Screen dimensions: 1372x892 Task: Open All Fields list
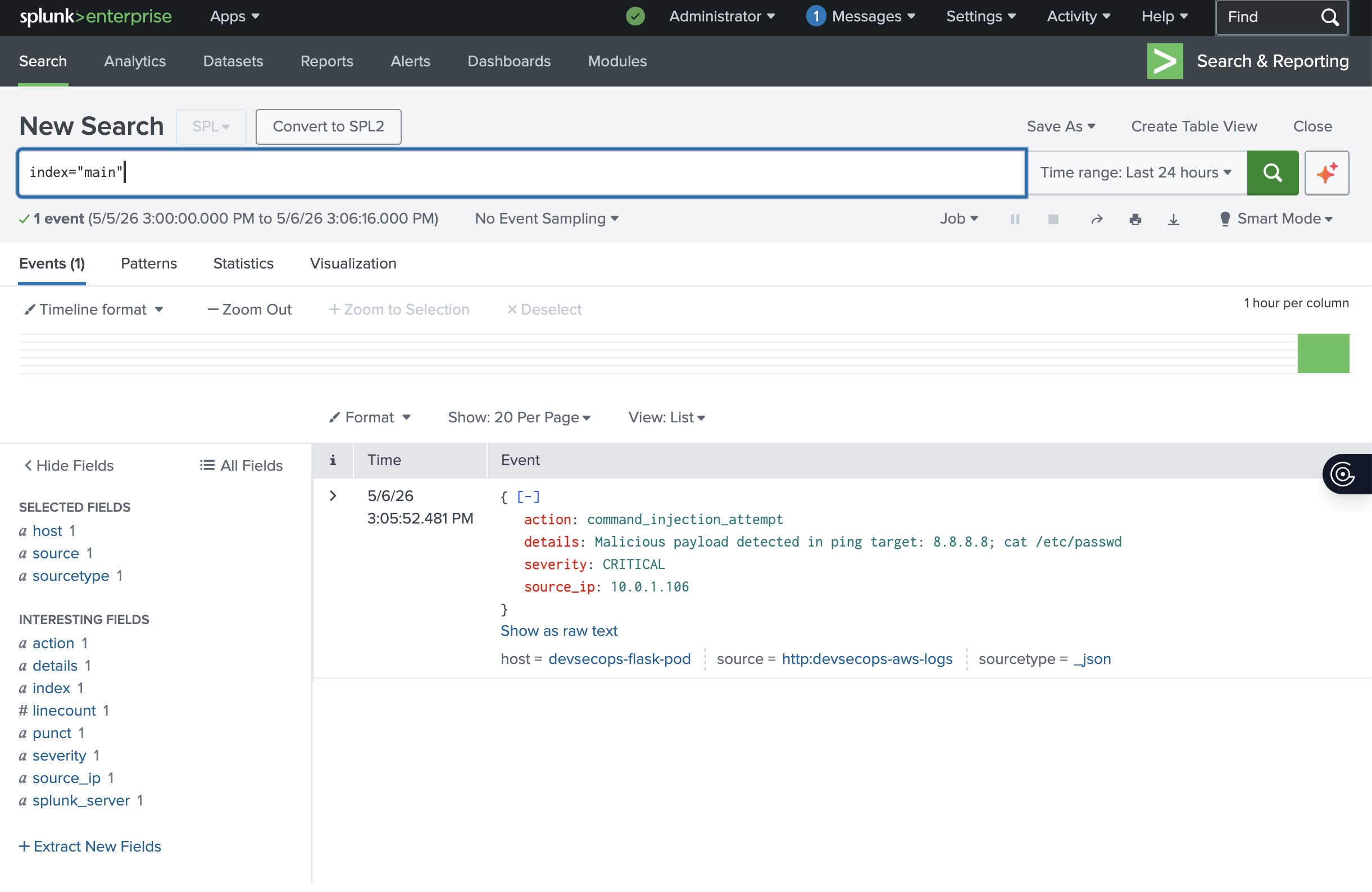click(x=241, y=466)
